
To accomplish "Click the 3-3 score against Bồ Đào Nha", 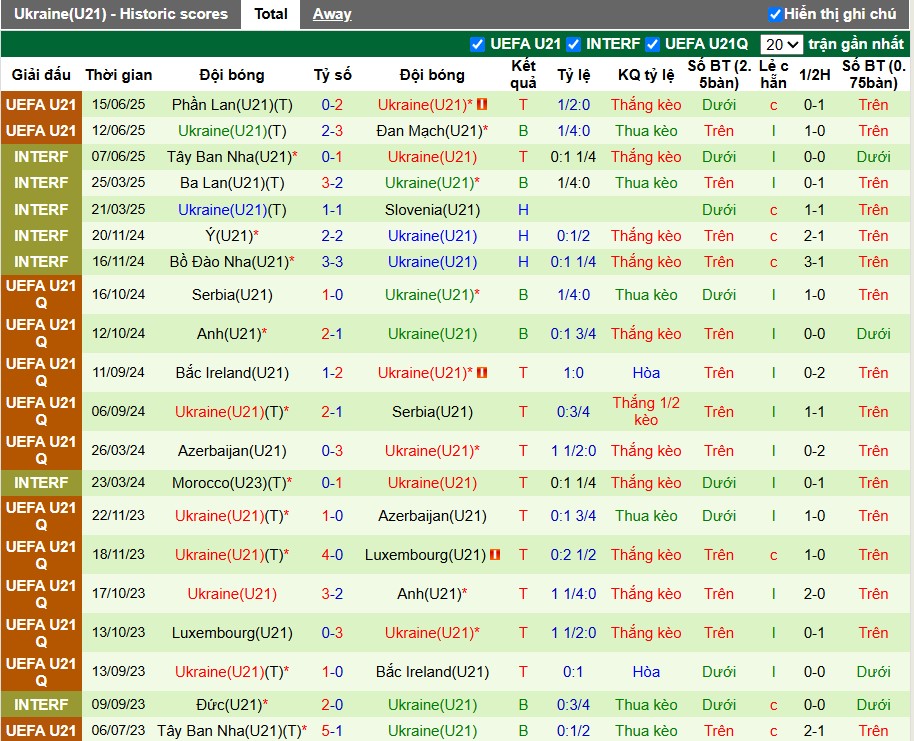I will tap(332, 262).
